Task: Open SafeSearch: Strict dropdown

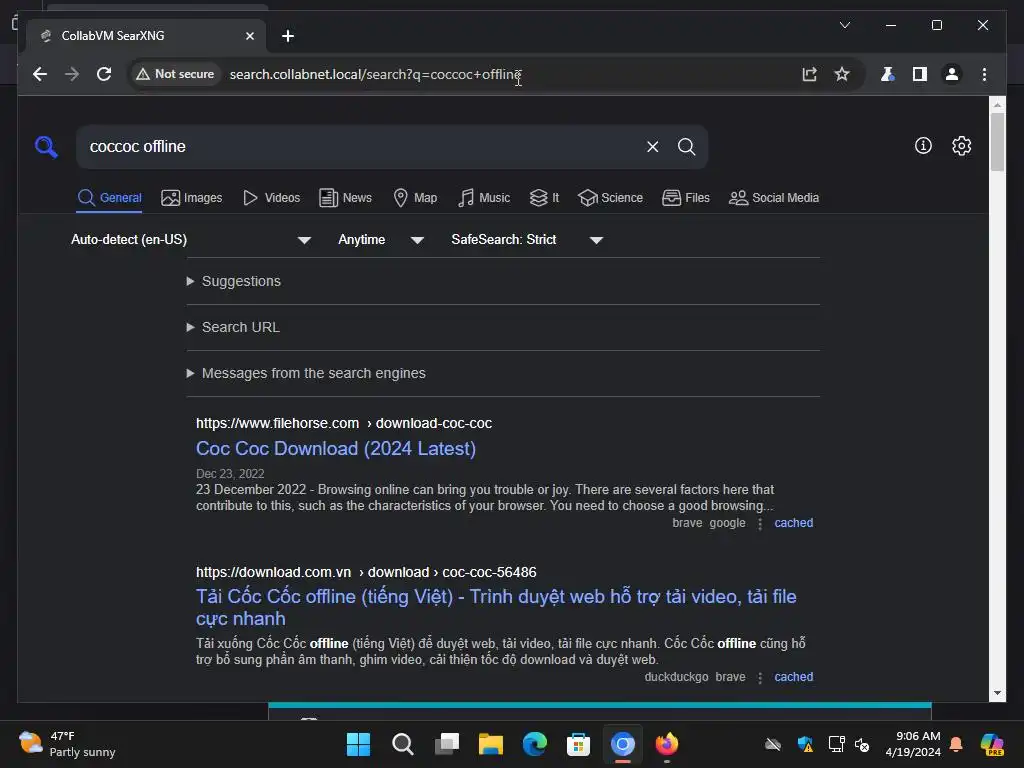Action: [526, 240]
